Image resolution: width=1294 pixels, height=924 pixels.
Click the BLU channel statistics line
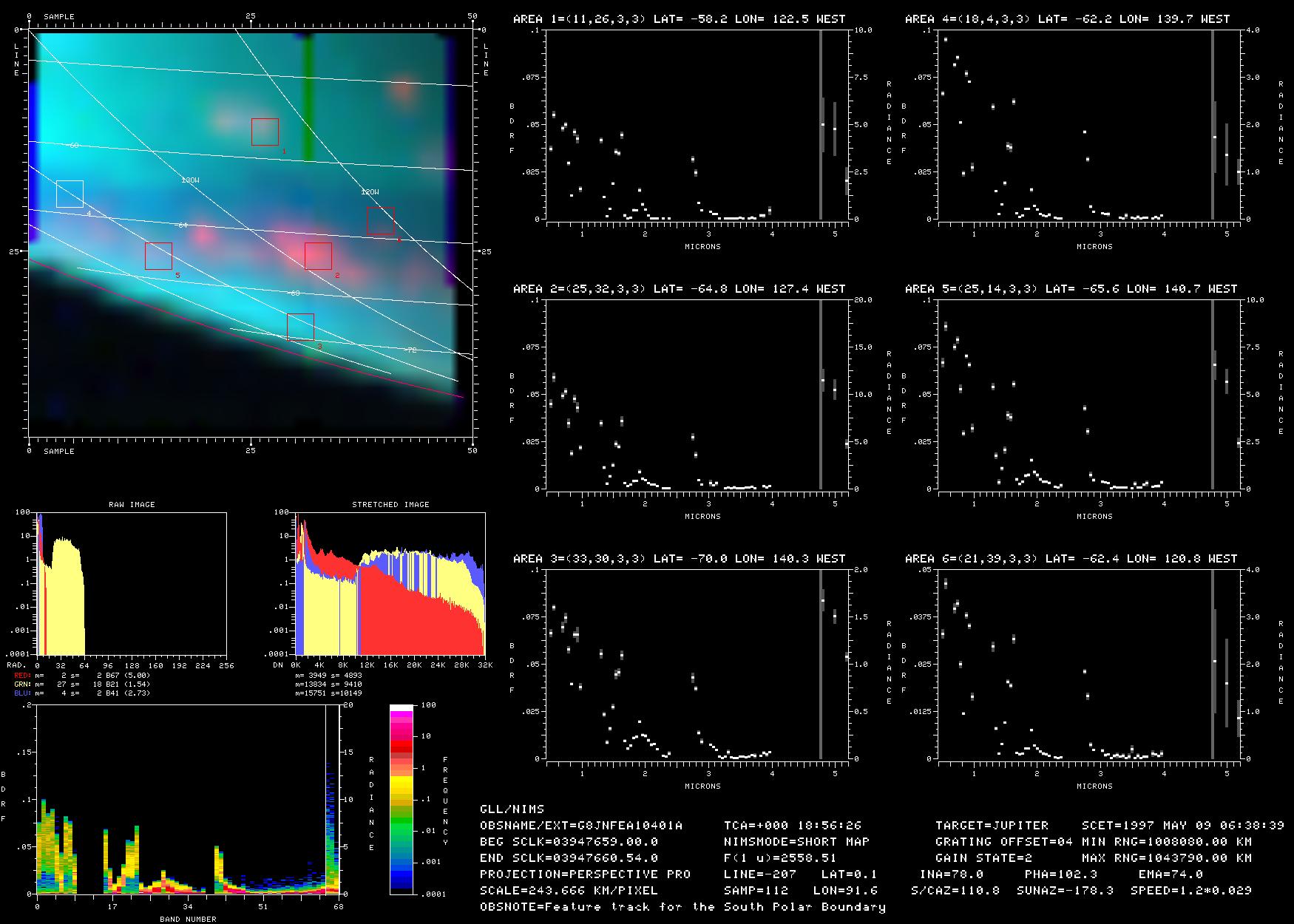coord(81,693)
